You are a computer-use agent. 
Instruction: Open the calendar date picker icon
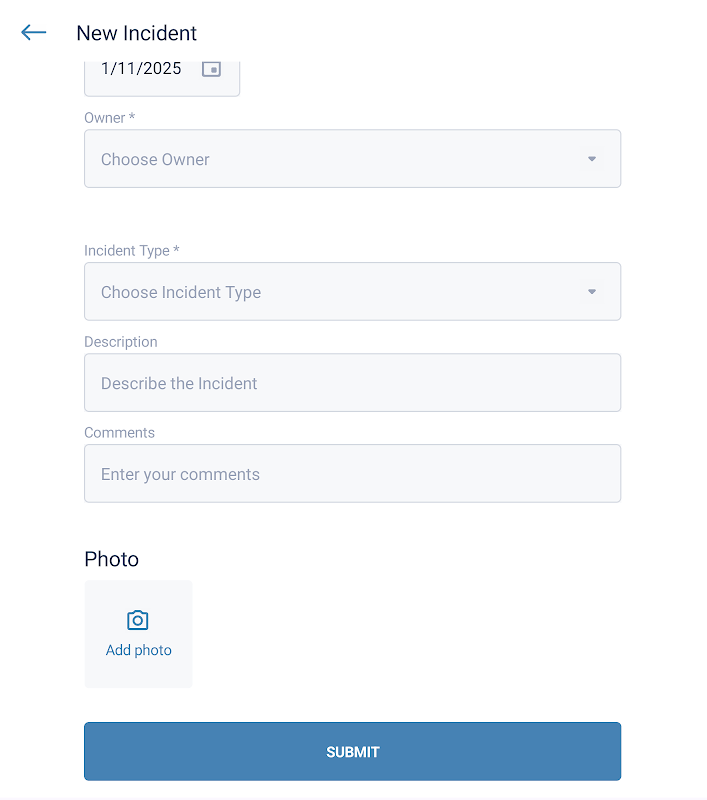pyautogui.click(x=211, y=69)
